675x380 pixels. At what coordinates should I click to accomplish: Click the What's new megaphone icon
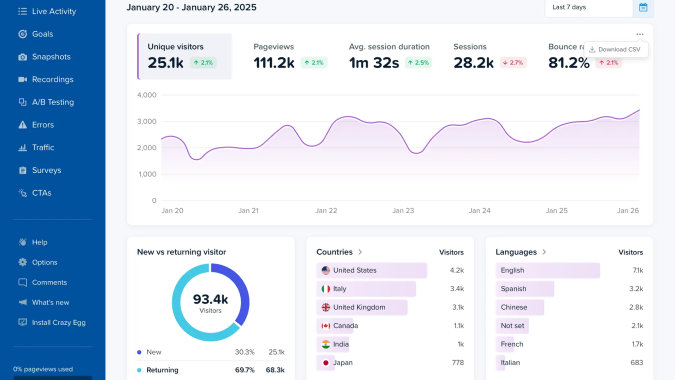22,303
